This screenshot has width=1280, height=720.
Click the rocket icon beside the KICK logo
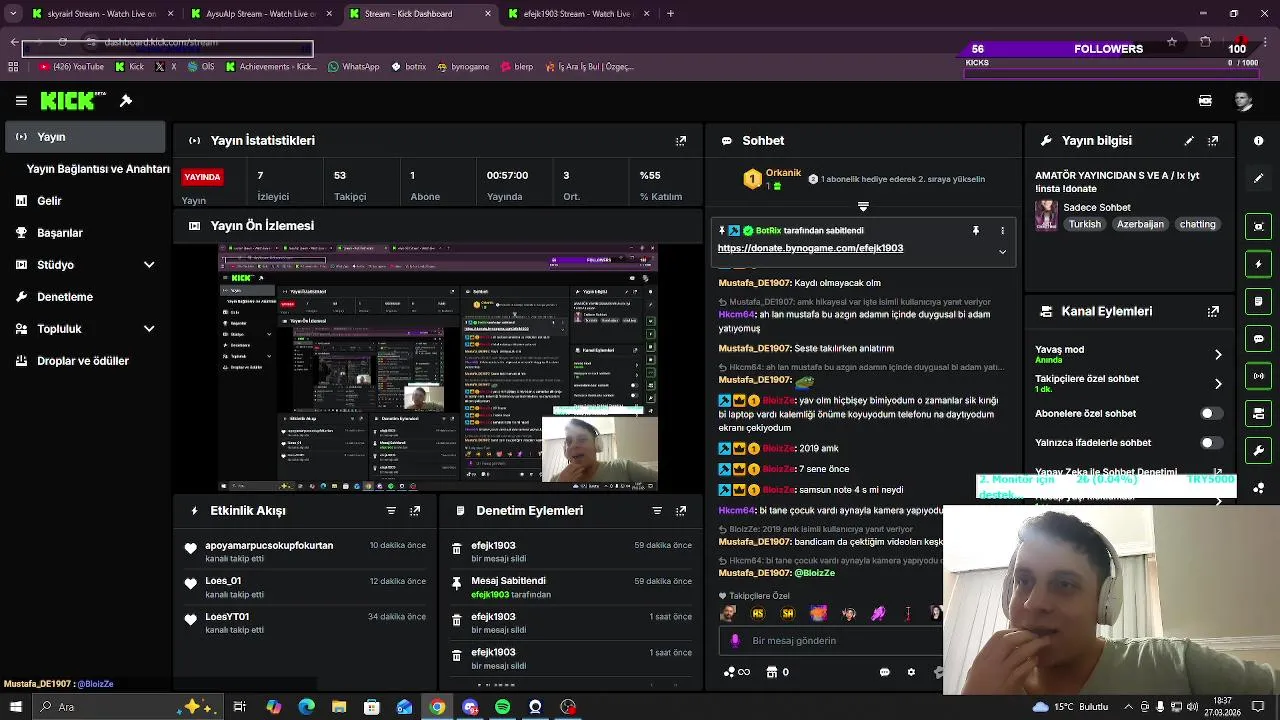126,101
